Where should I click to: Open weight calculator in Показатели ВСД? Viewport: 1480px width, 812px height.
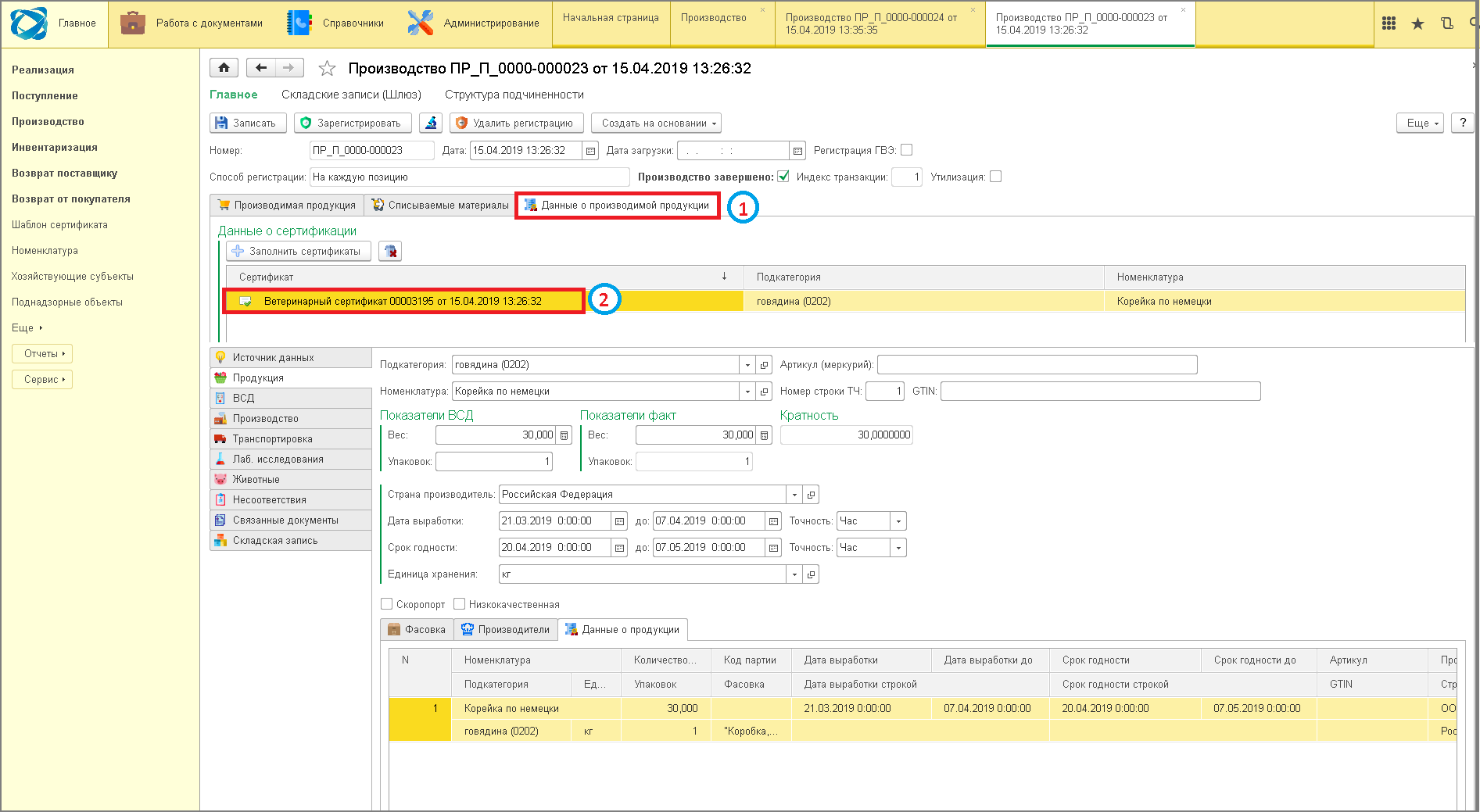(x=564, y=435)
